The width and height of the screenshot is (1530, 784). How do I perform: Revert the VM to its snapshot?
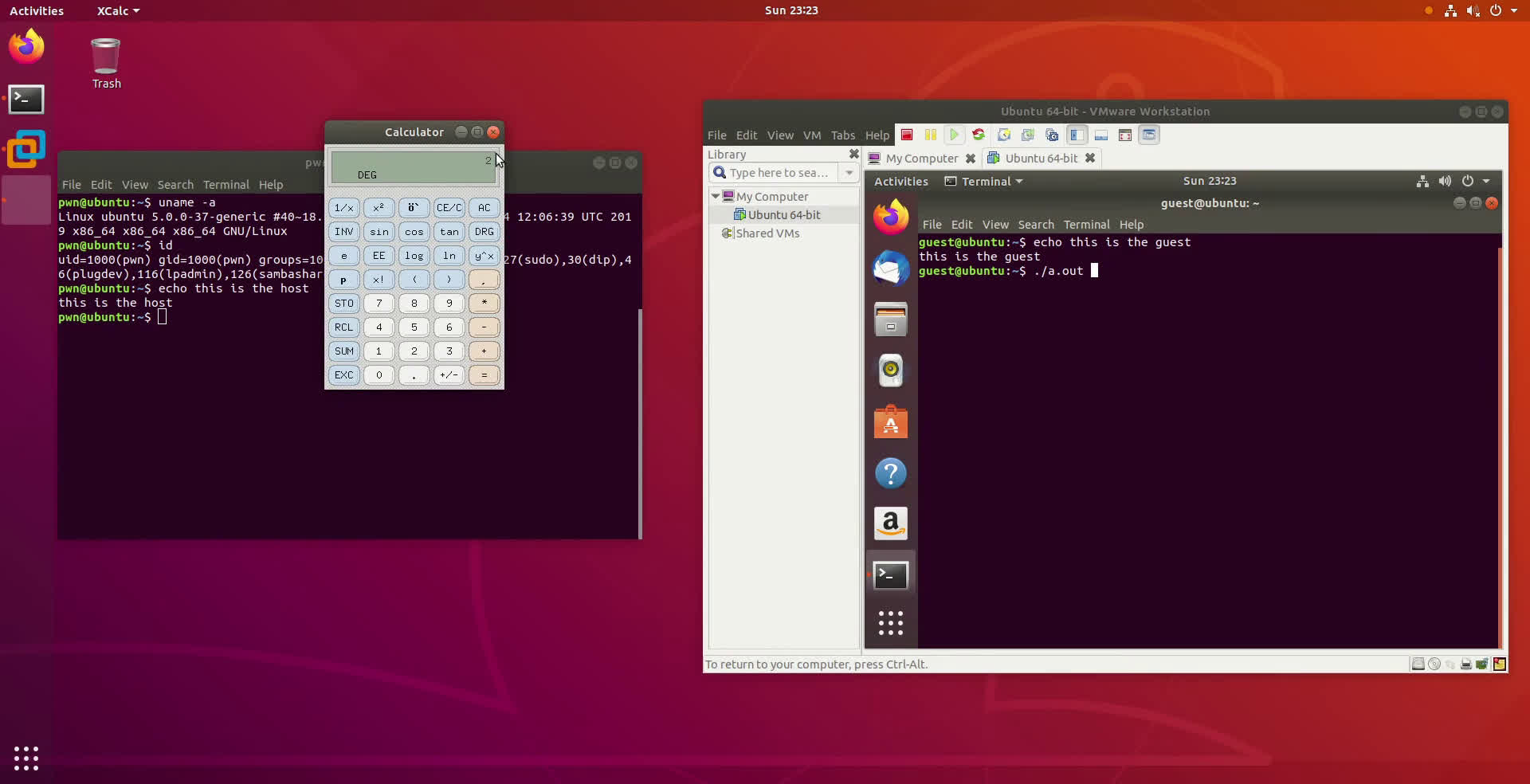(1027, 135)
